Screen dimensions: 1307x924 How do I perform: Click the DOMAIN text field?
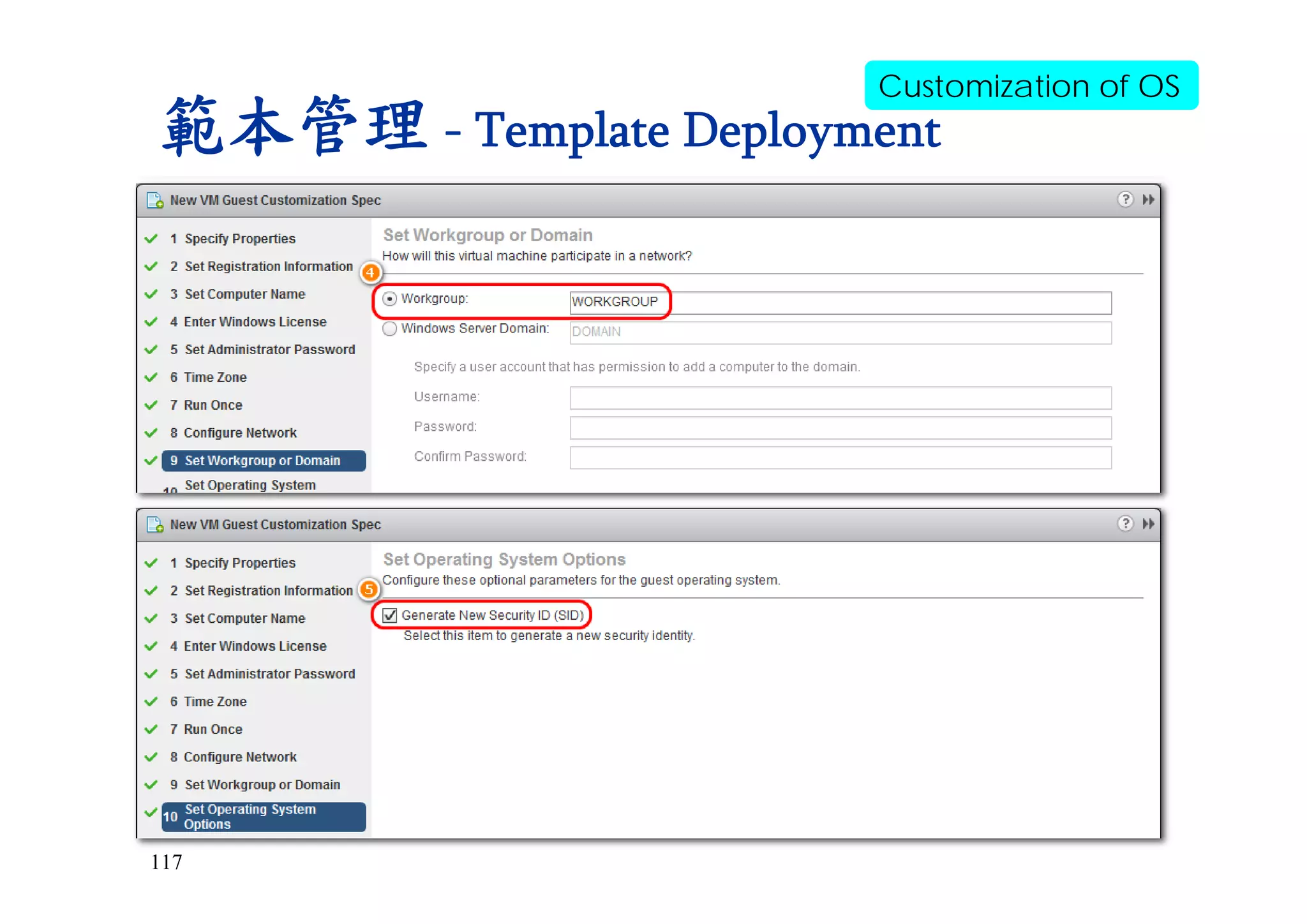pos(840,332)
